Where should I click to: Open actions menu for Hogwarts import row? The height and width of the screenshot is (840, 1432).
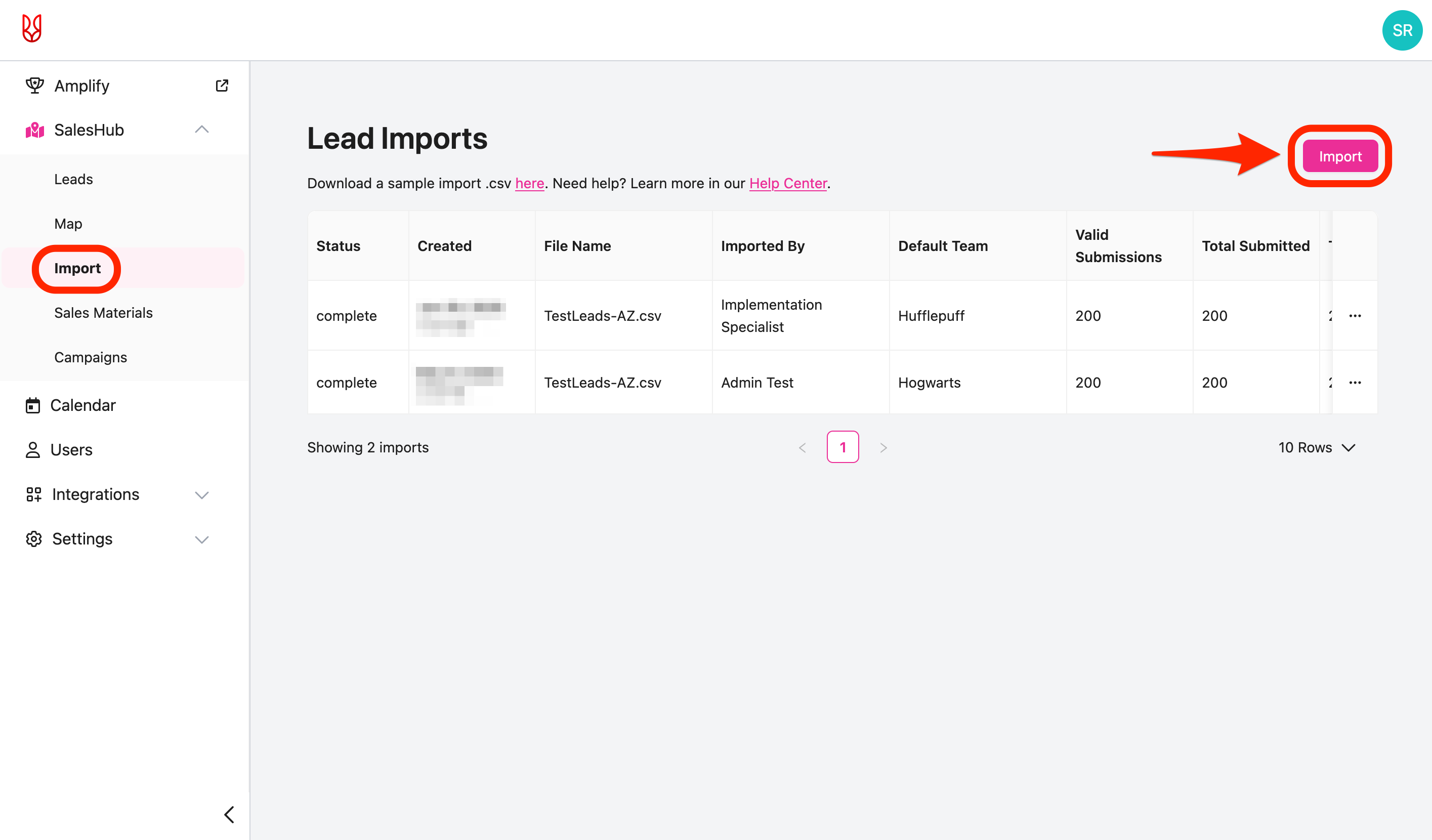[1355, 383]
